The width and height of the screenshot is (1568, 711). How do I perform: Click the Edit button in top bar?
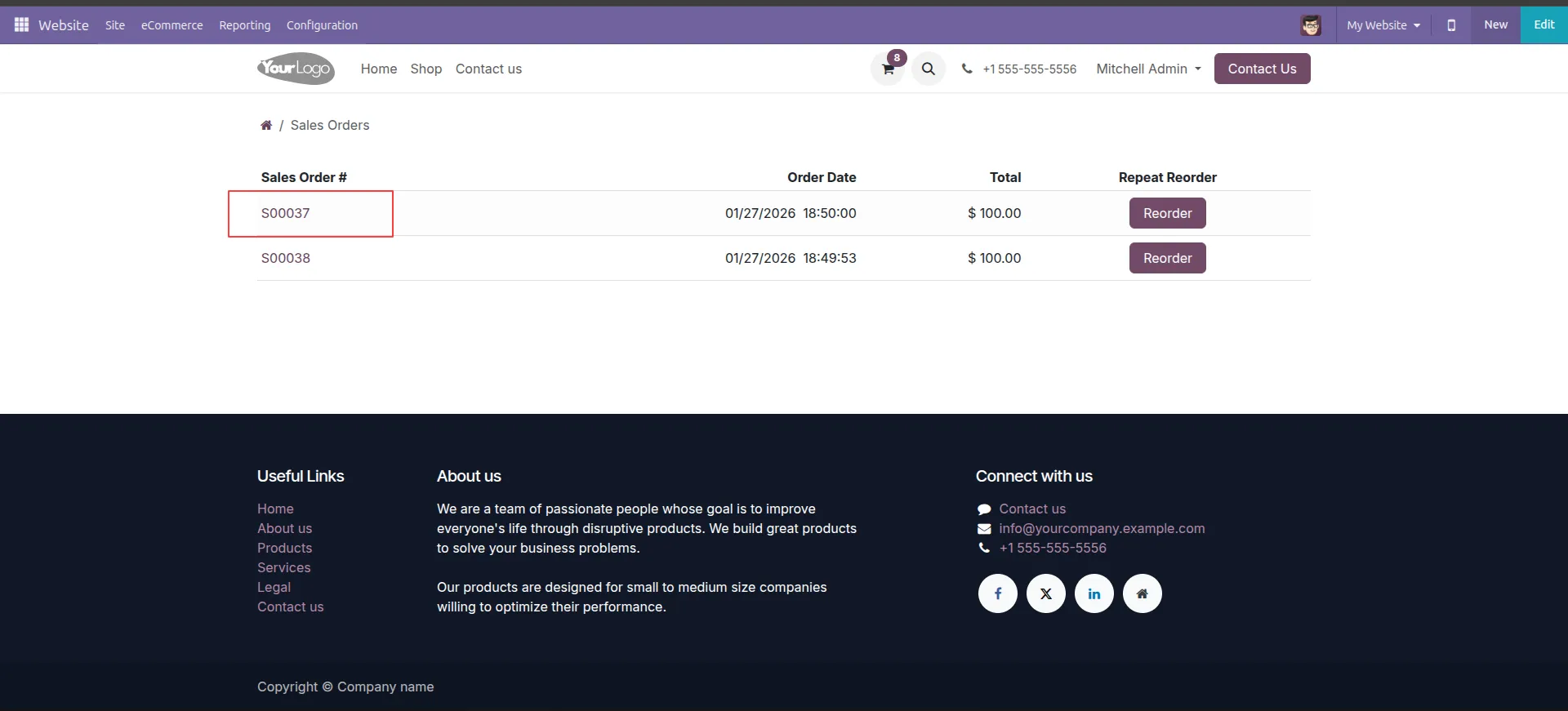(1543, 24)
